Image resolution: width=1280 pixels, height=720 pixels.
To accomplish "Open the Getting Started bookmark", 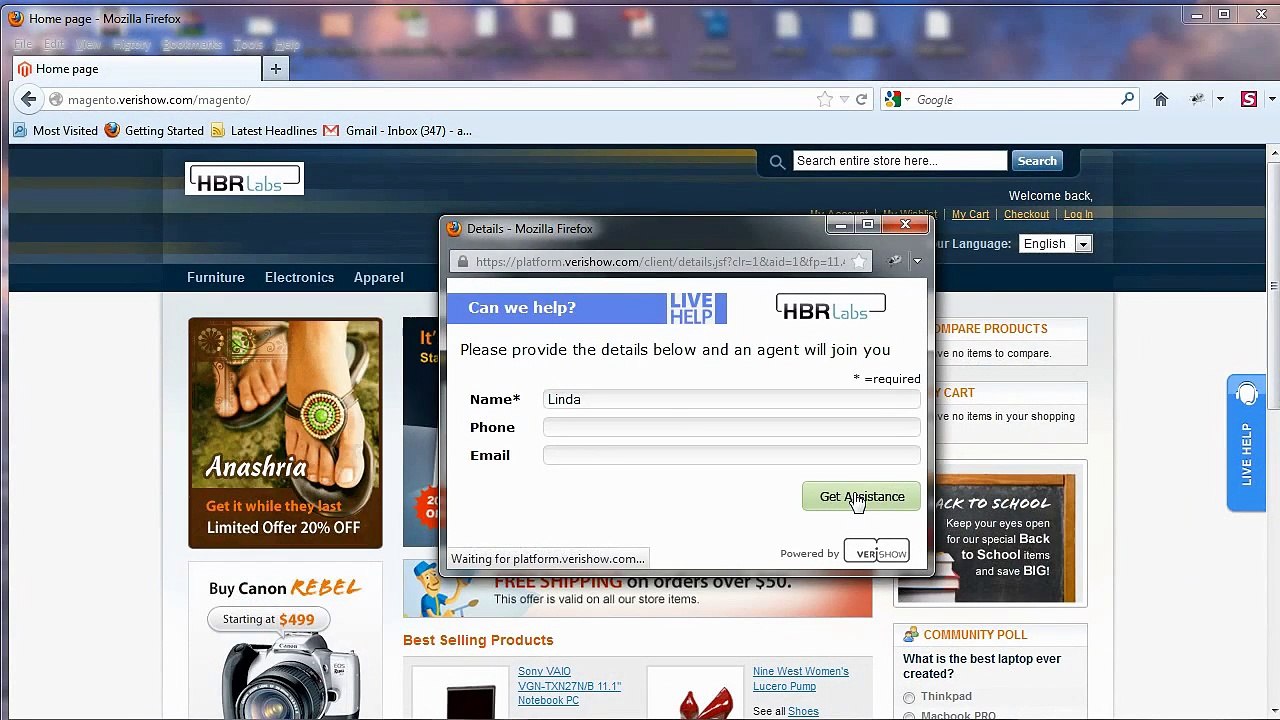I will [x=154, y=131].
